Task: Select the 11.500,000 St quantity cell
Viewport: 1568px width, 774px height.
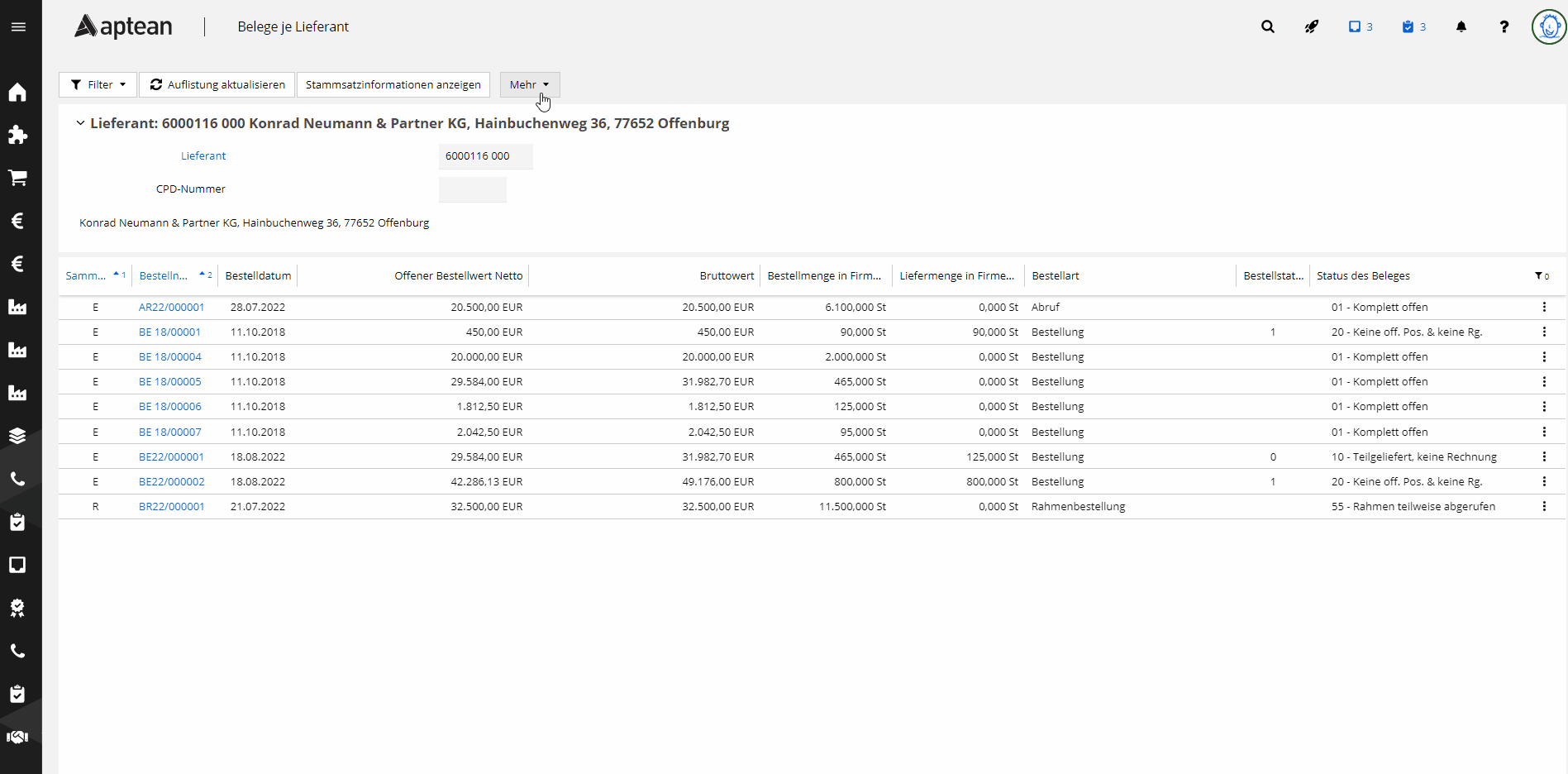Action: 852,506
